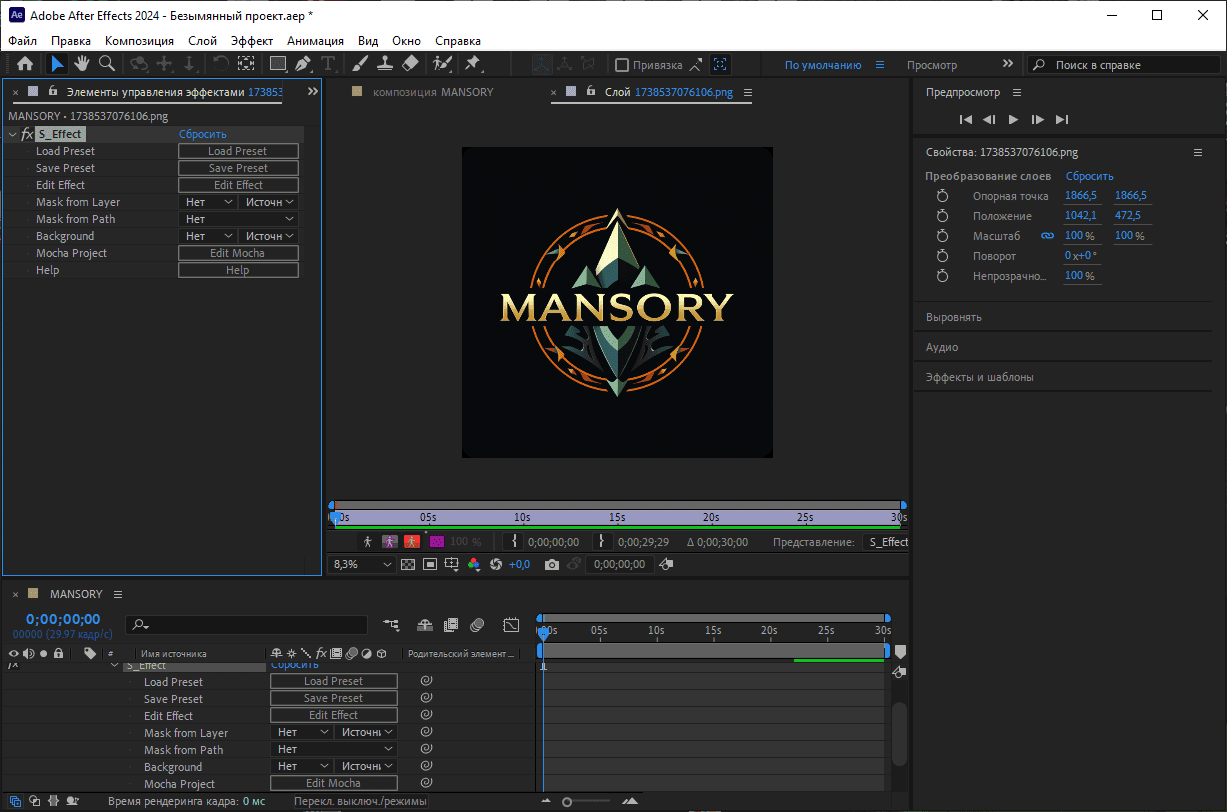Enable the Привязка snapping checkbox
This screenshot has width=1227, height=812.
pos(622,65)
